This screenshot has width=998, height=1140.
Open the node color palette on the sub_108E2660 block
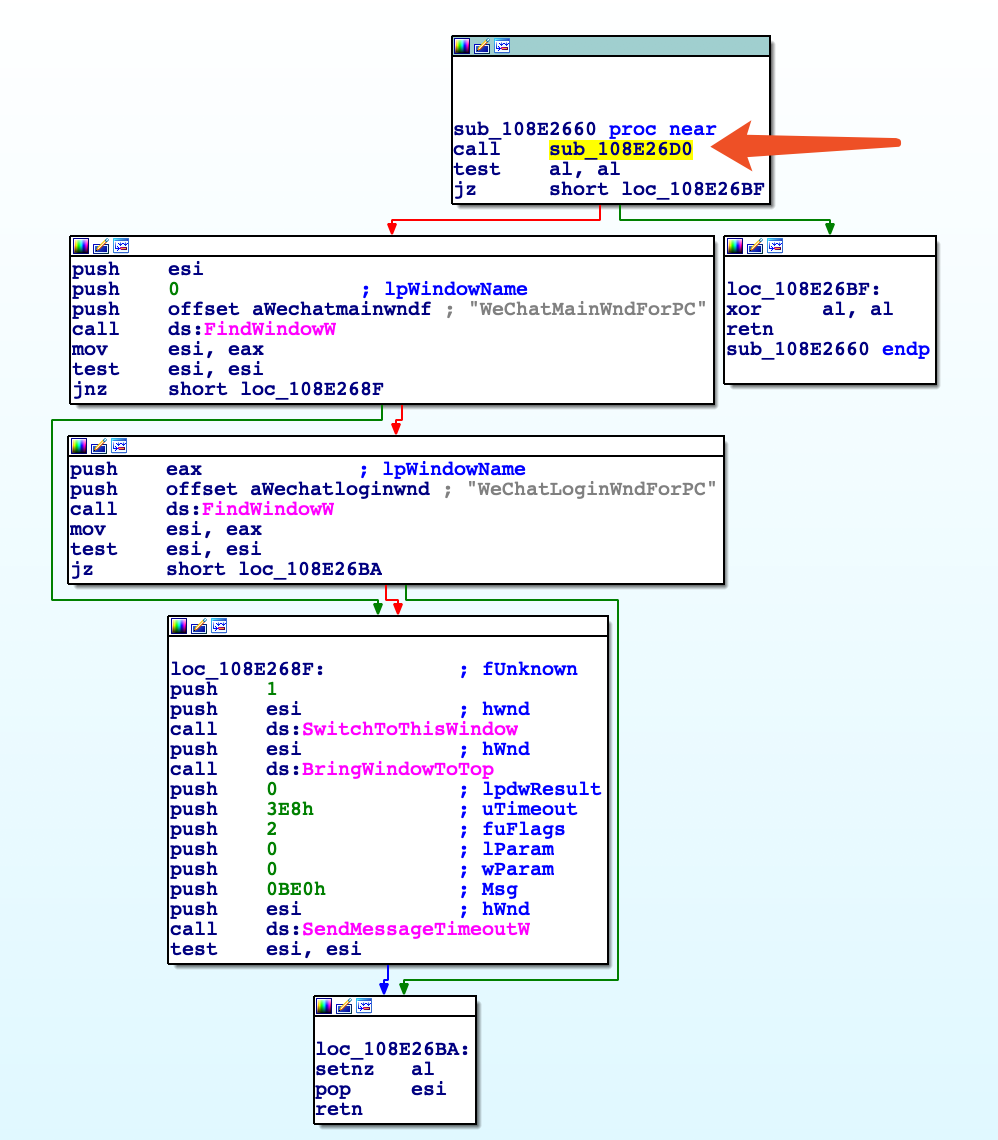tap(460, 45)
